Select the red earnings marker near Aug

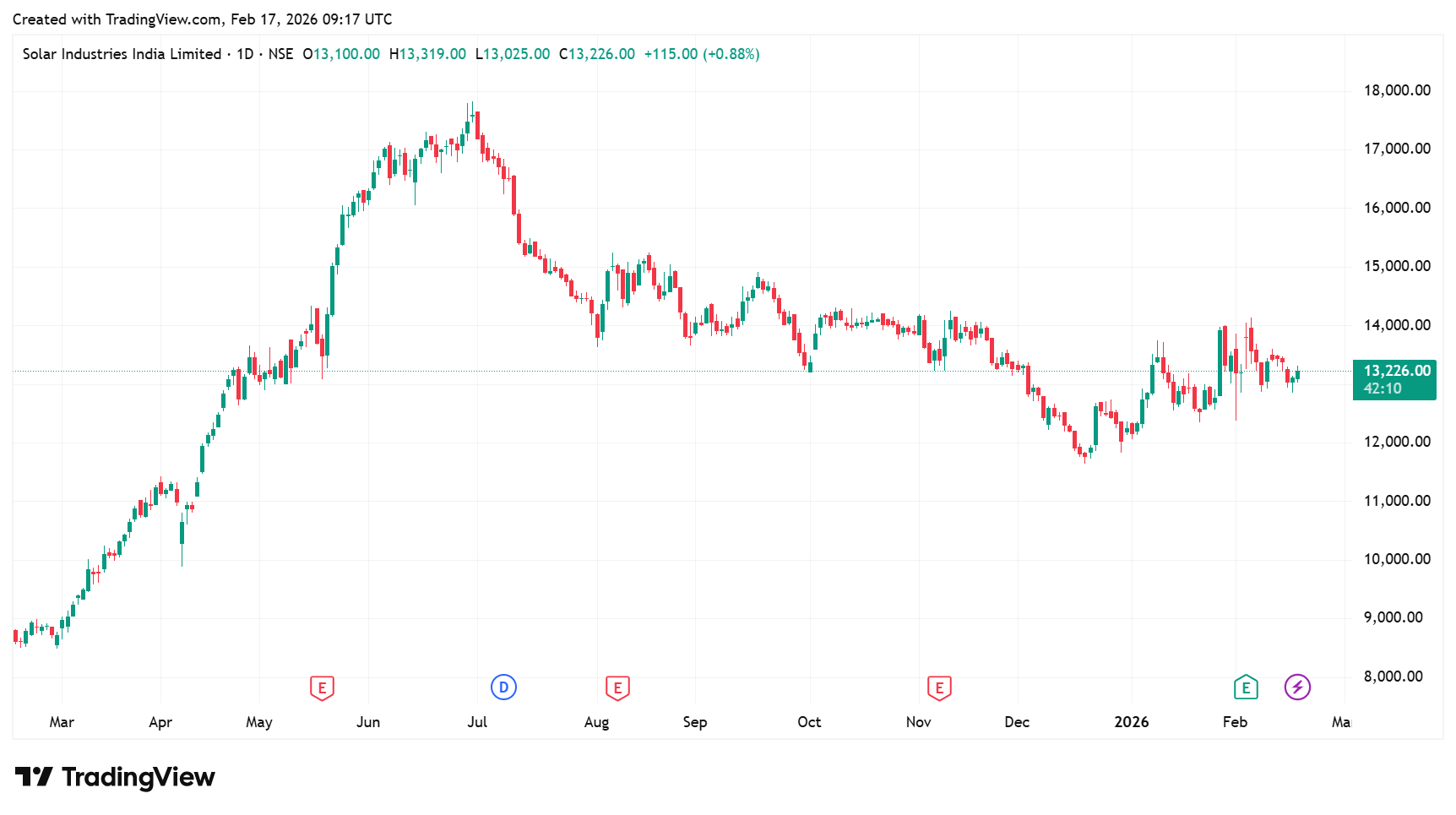pos(617,687)
